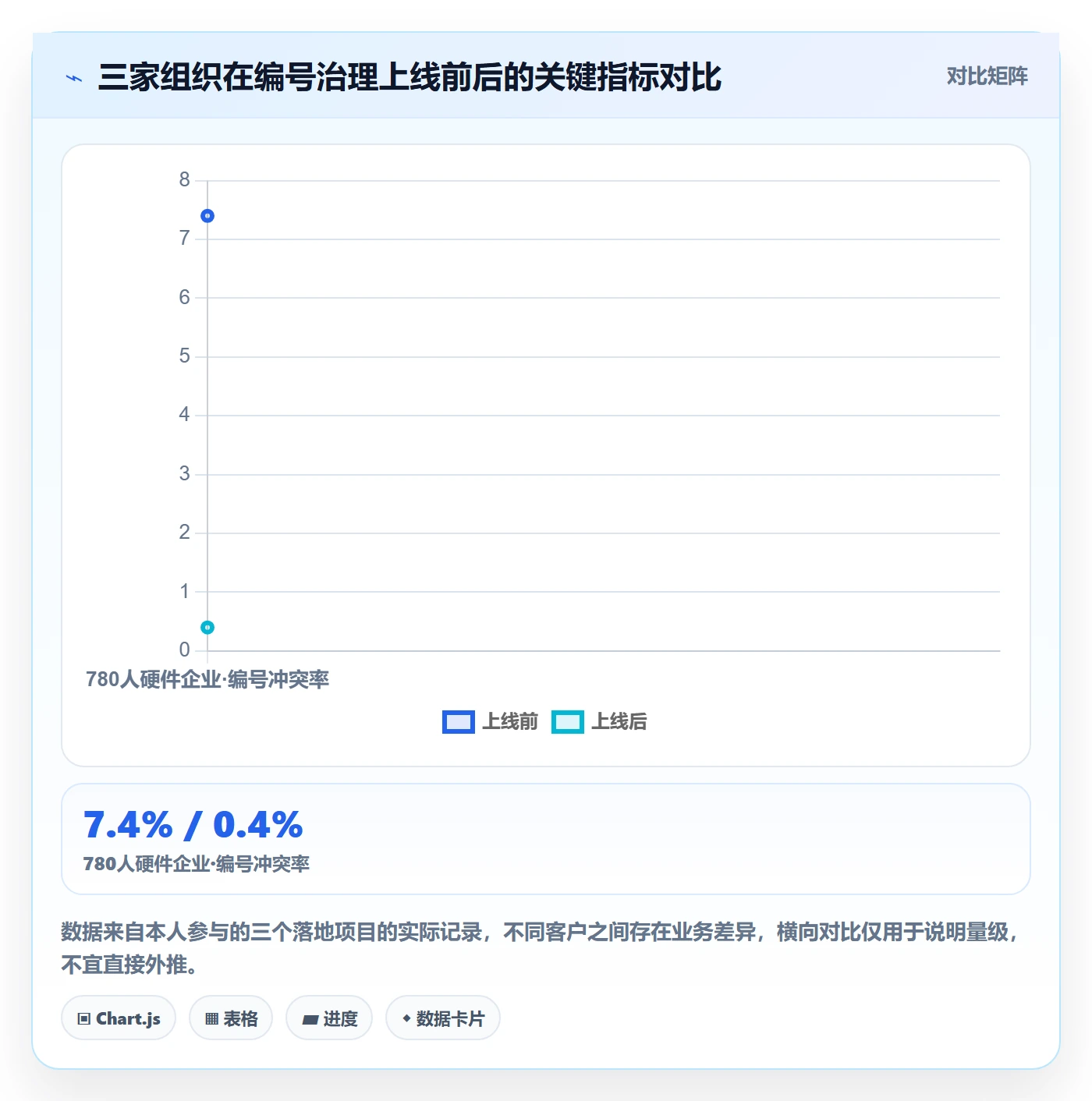Toggle the 上线前 legend item
This screenshot has width=1092, height=1101.
[490, 722]
